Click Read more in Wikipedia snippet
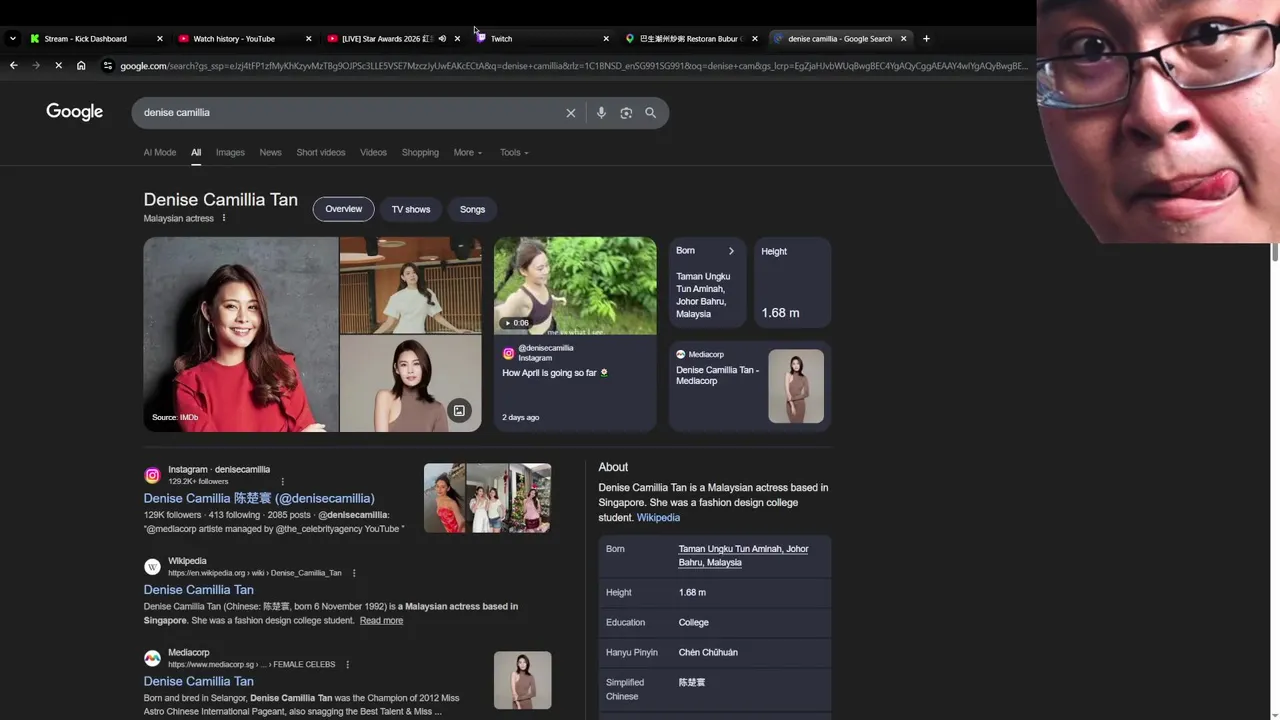This screenshot has width=1280, height=720. [x=381, y=621]
